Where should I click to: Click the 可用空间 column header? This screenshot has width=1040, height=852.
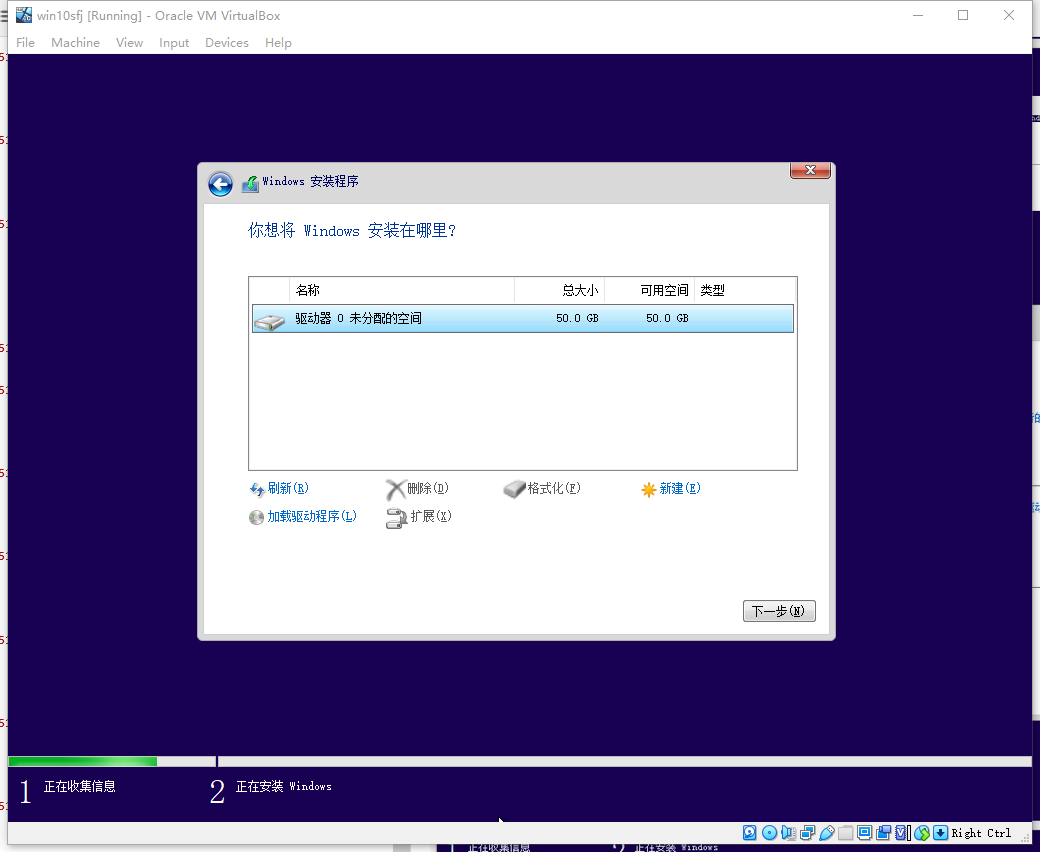tap(649, 290)
